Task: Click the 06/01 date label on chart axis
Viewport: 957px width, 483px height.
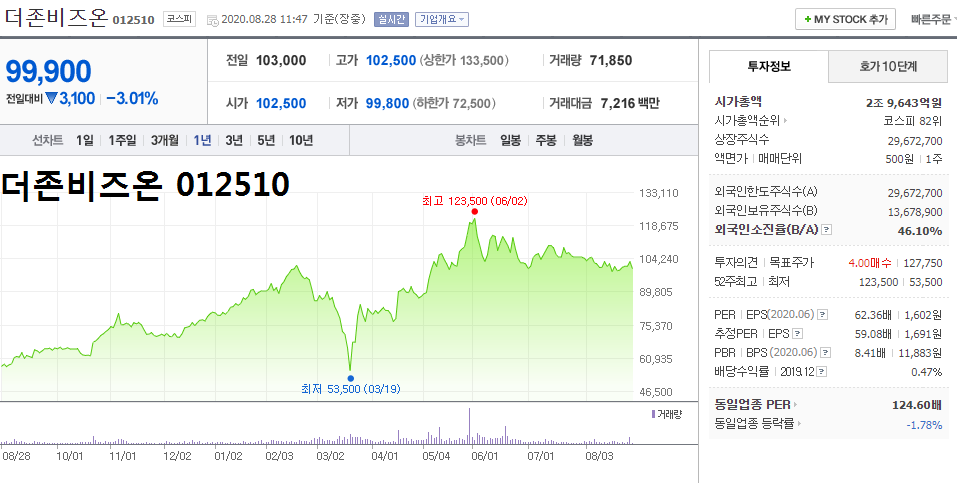Action: (x=486, y=456)
